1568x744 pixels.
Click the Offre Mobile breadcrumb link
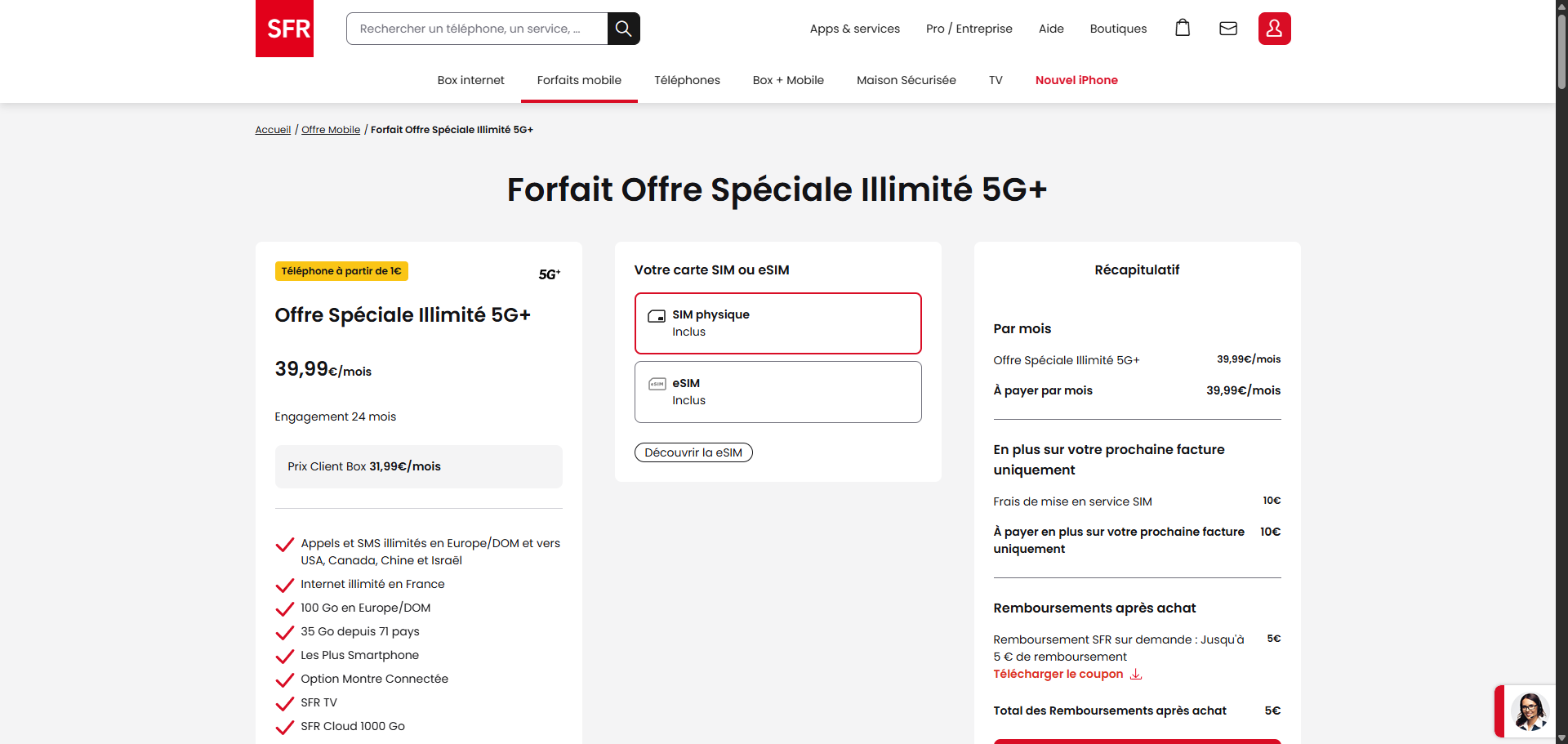pyautogui.click(x=331, y=130)
